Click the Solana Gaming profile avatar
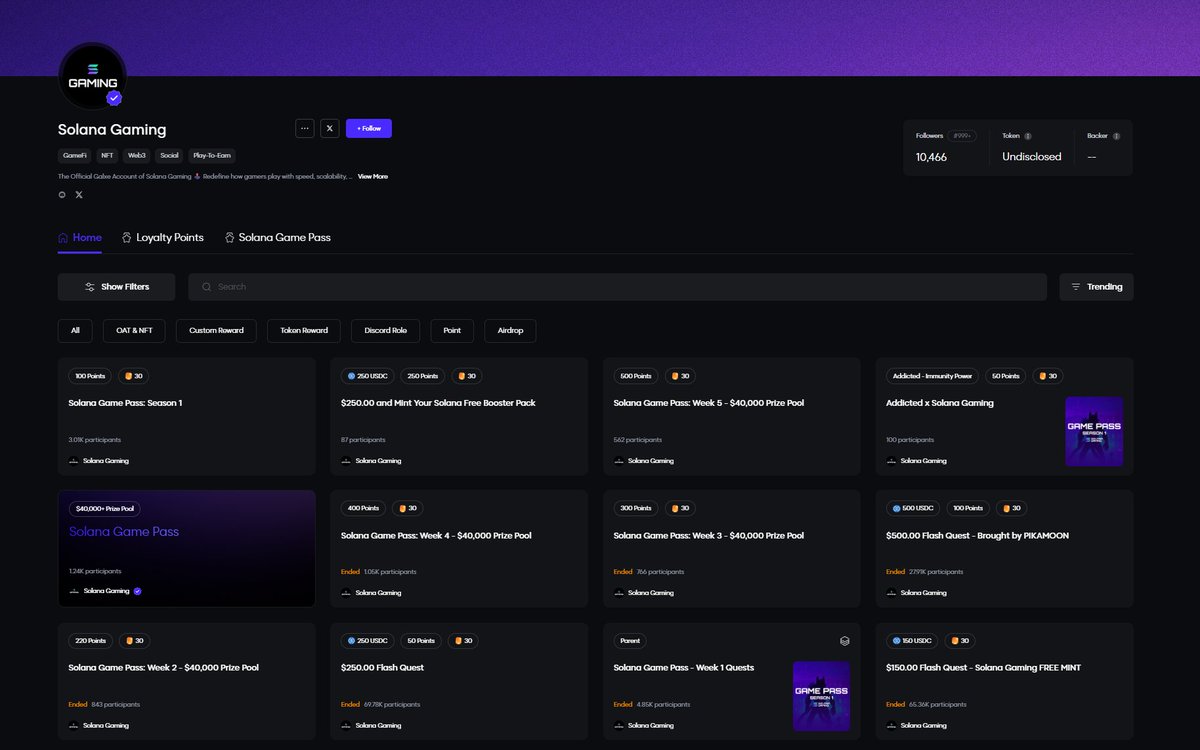 click(93, 77)
